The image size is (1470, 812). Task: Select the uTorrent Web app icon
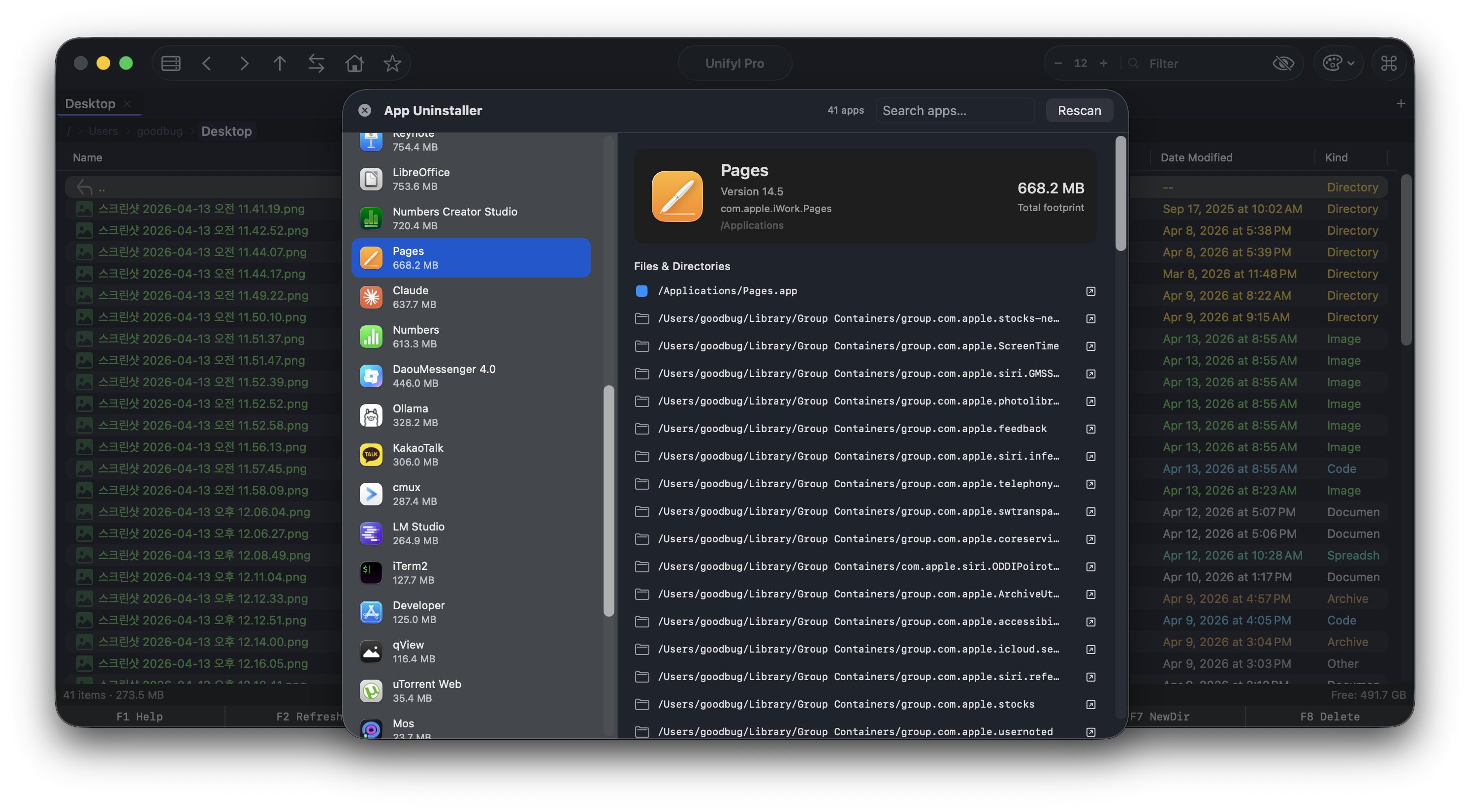click(371, 690)
